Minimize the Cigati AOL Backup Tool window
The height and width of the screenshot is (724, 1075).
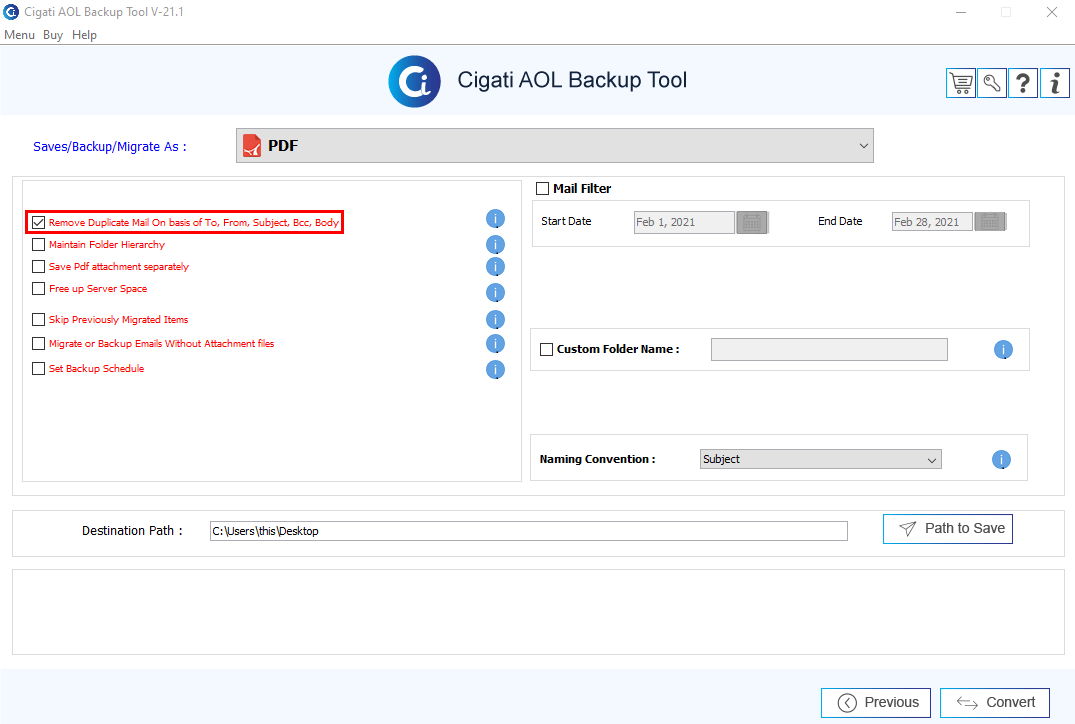[x=961, y=12]
